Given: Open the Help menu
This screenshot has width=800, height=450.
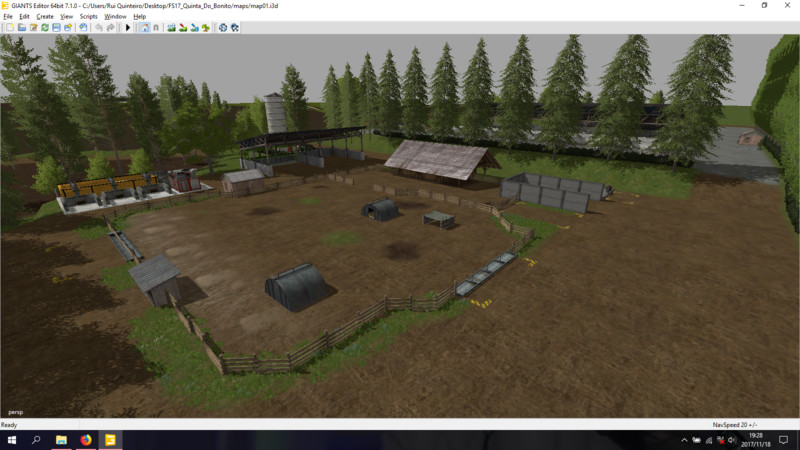Looking at the screenshot, I should (x=139, y=17).
